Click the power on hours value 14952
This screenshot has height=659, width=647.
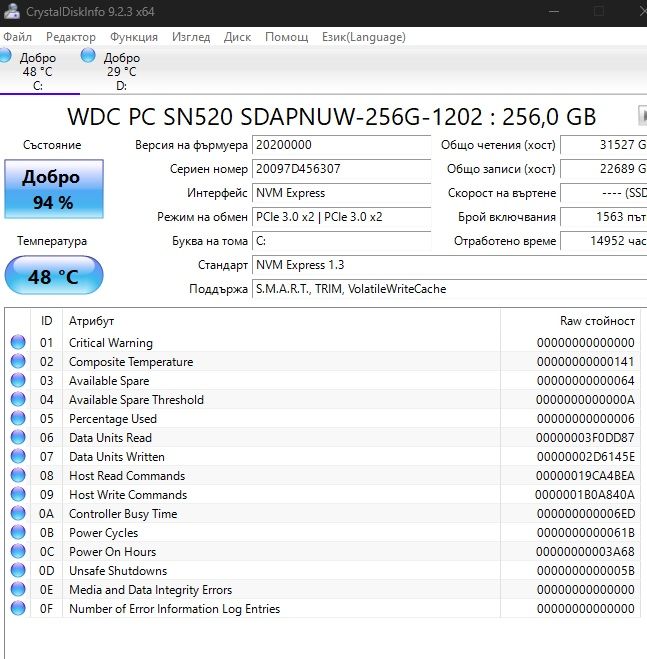click(604, 241)
